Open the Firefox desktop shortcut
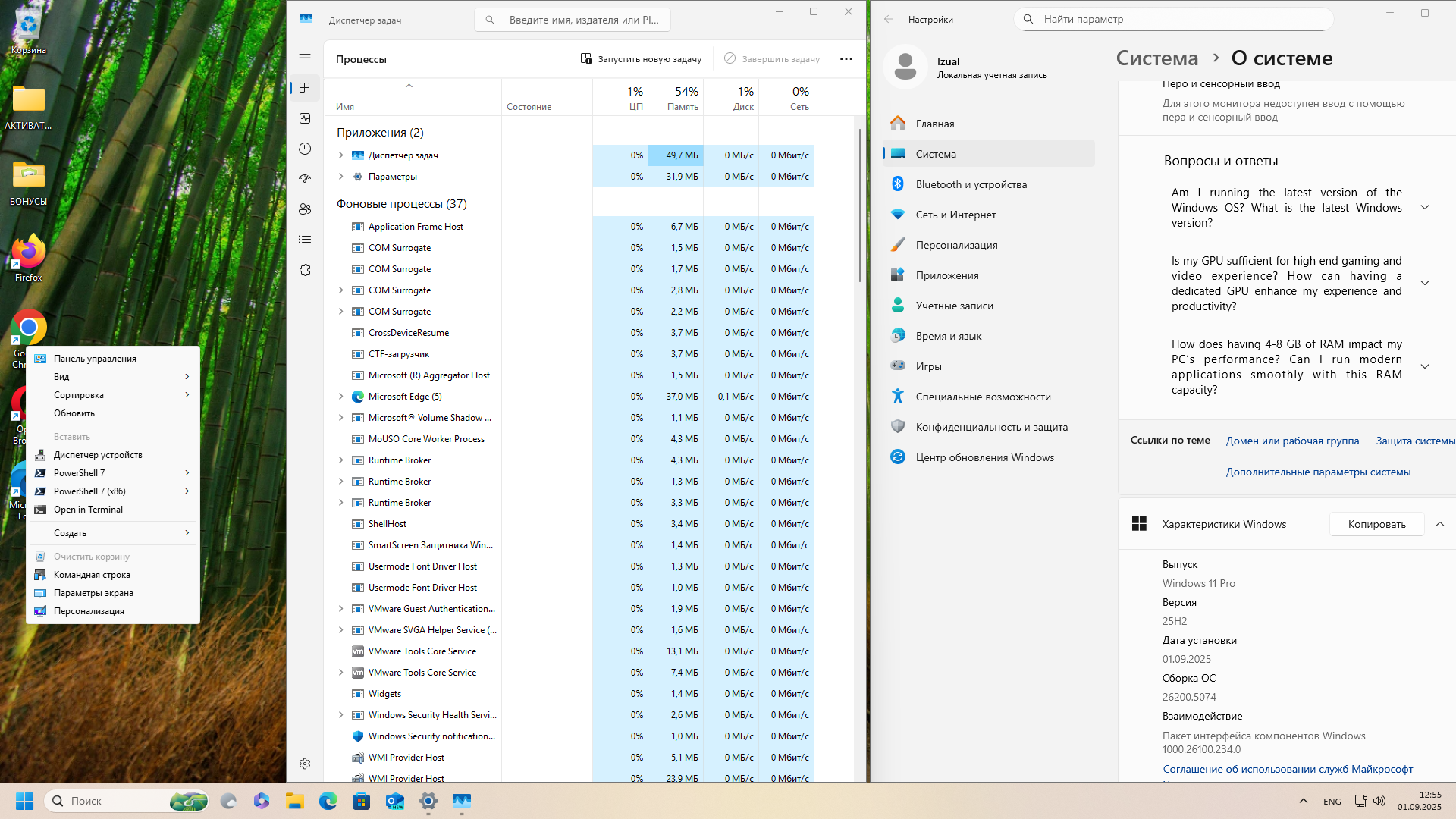1456x819 pixels. click(29, 259)
